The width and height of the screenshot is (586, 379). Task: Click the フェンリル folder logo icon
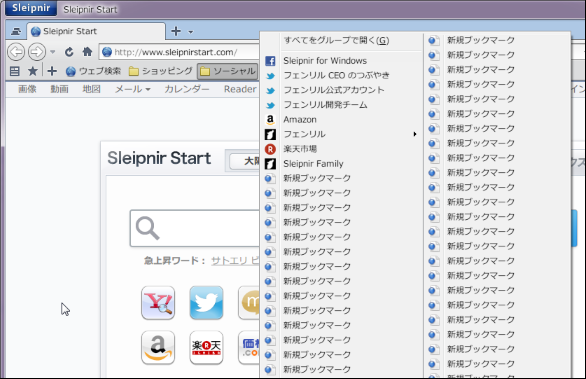pos(270,134)
